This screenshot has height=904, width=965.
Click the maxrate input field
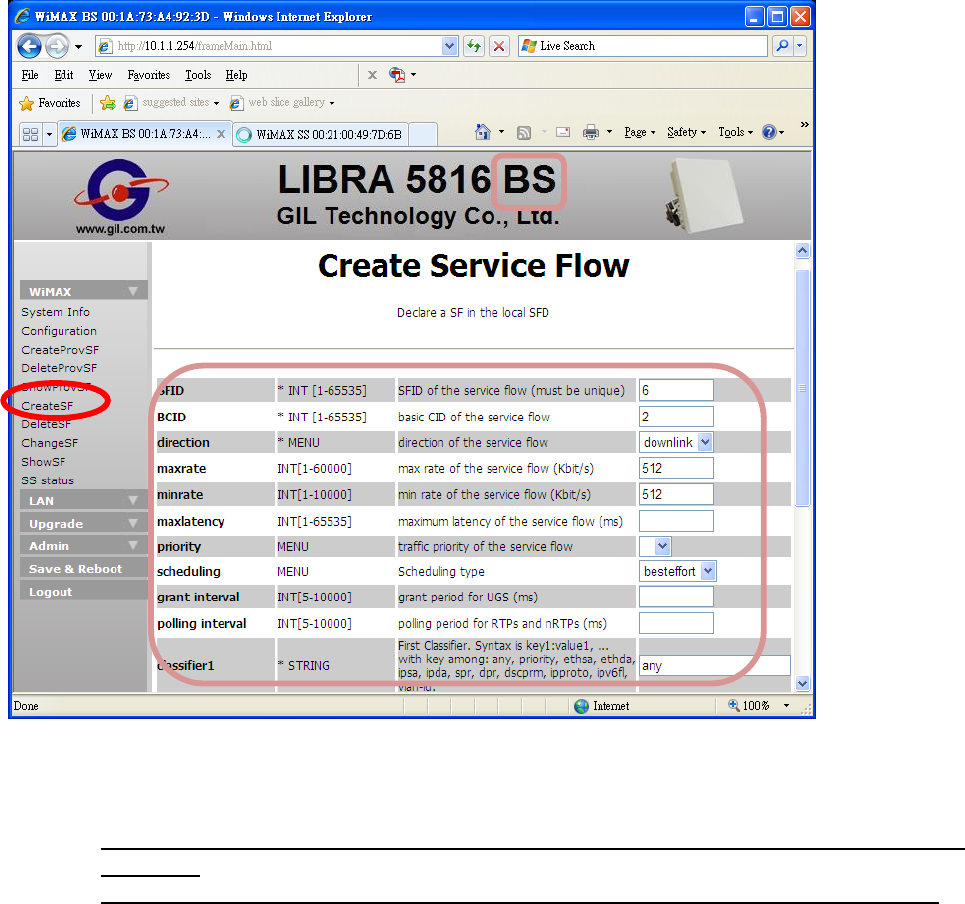pyautogui.click(x=676, y=468)
